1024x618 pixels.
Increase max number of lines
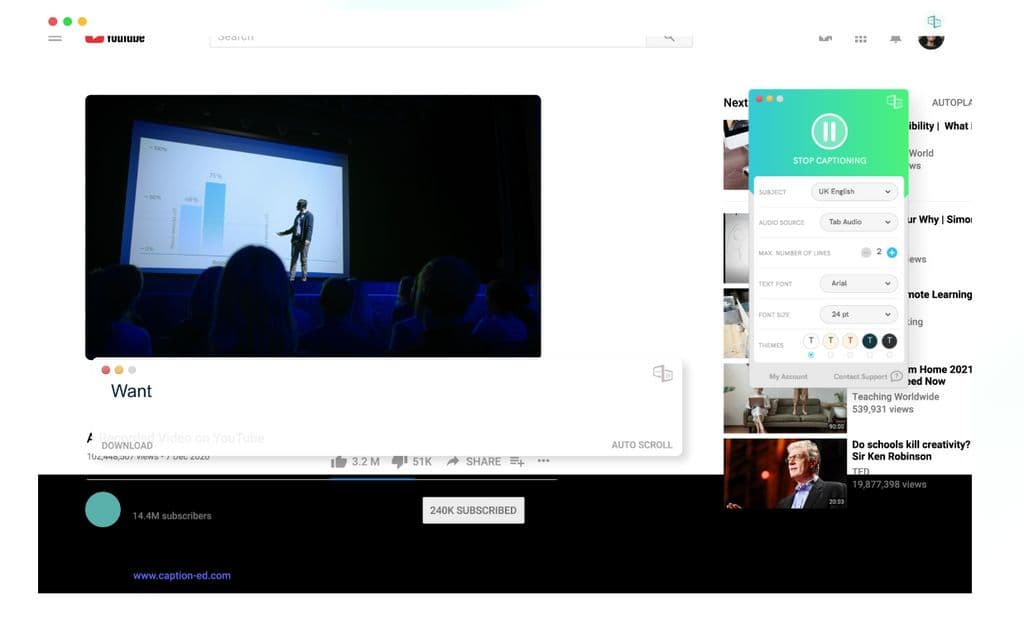coord(892,253)
